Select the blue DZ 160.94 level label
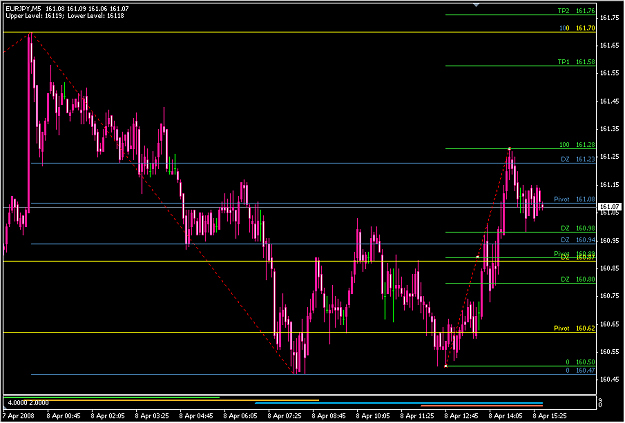The width and height of the screenshot is (625, 423). (578, 240)
